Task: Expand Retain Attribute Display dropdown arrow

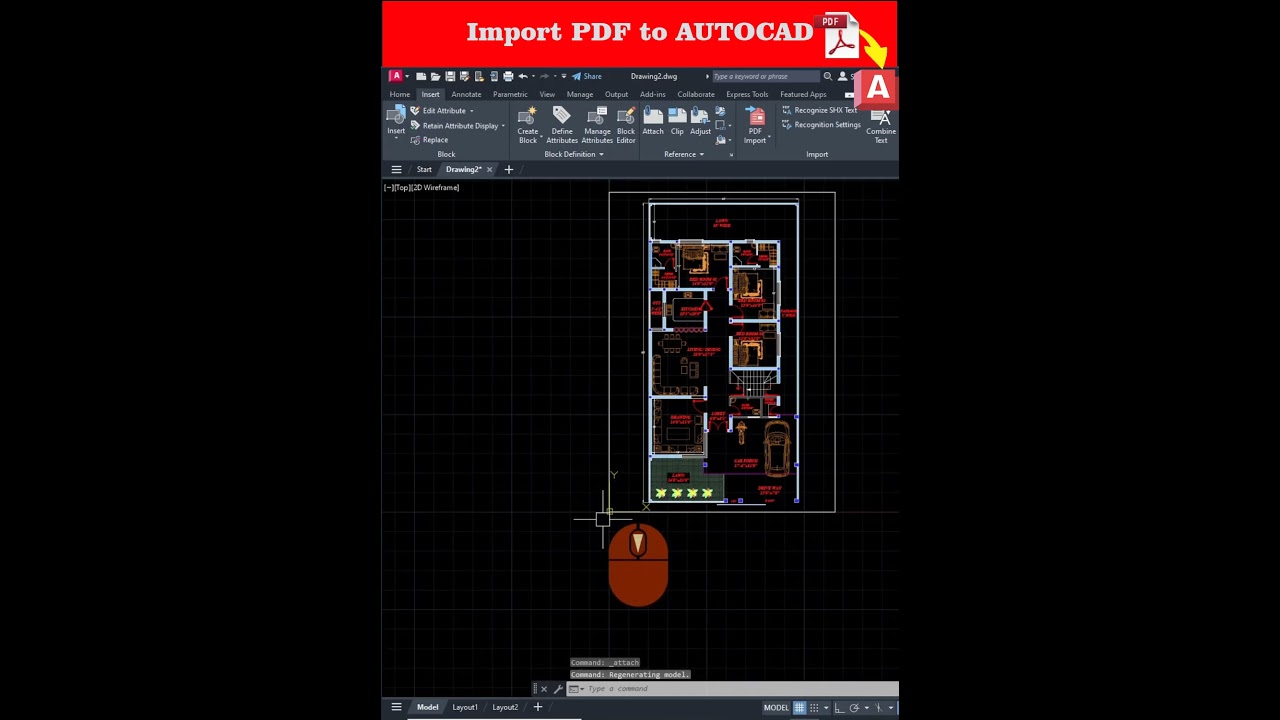Action: (503, 126)
